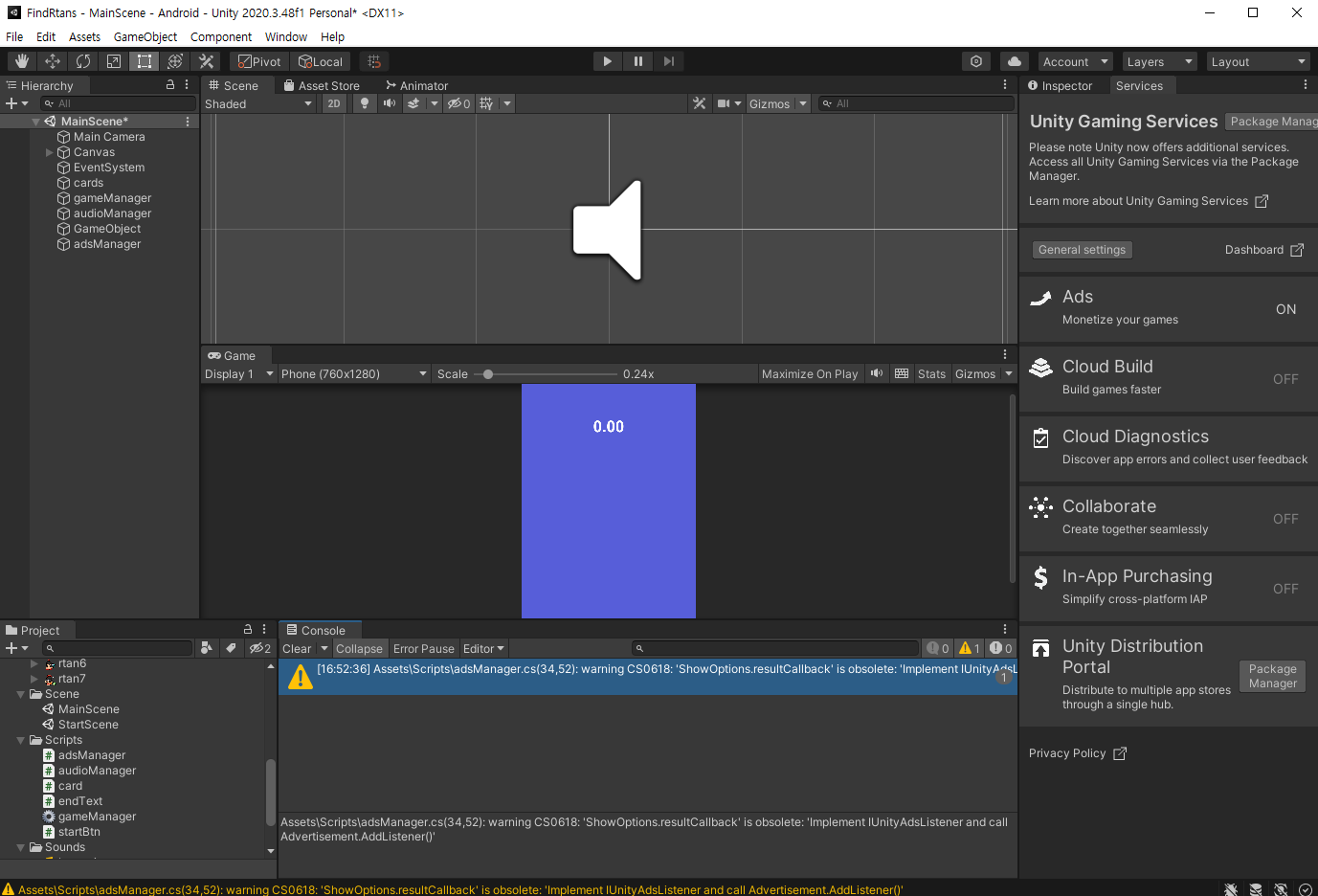The width and height of the screenshot is (1318, 896).
Task: Click the Pause button in the toolbar
Action: pyautogui.click(x=638, y=61)
